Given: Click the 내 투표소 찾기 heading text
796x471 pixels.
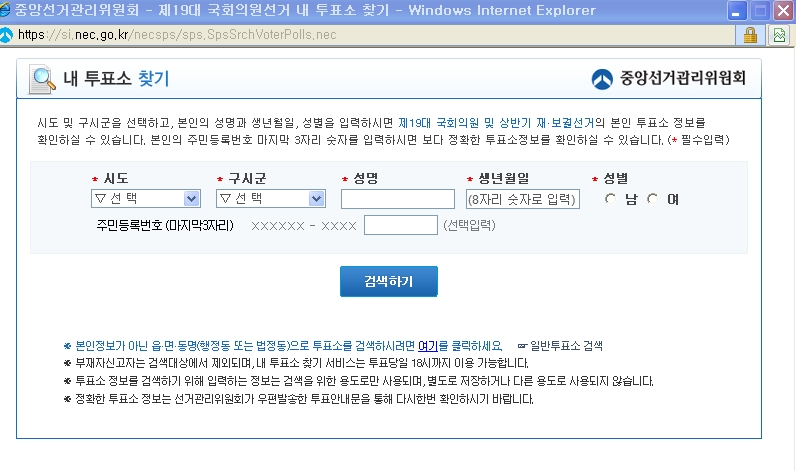Looking at the screenshot, I should click(116, 79).
